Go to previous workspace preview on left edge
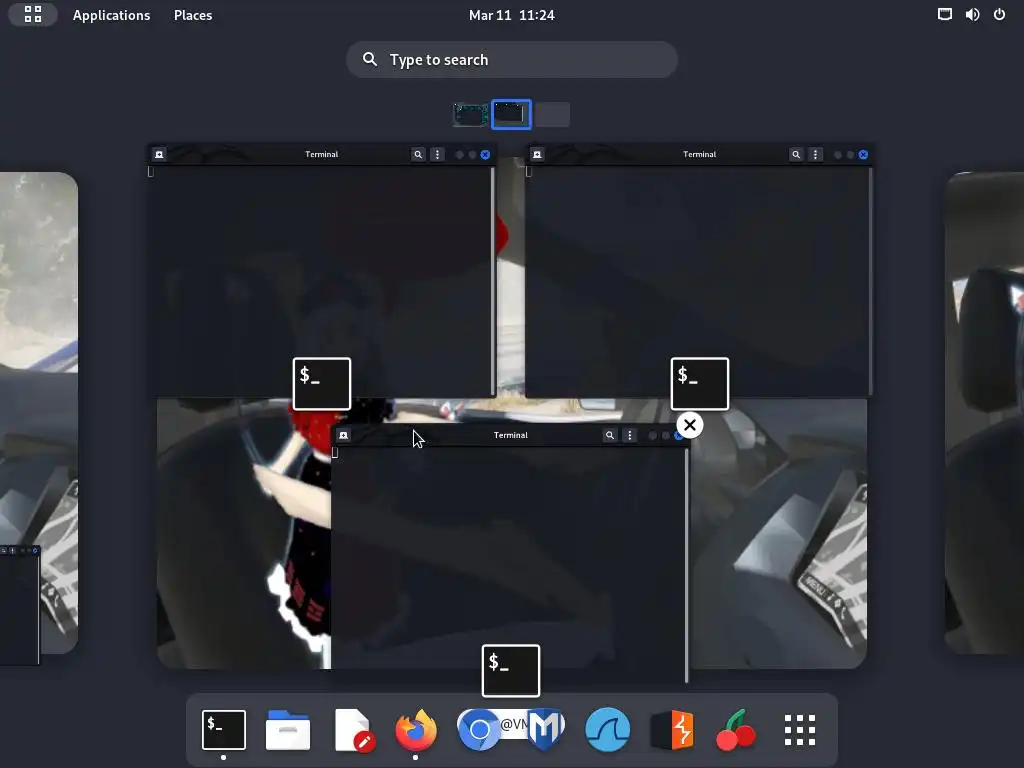This screenshot has width=1024, height=768. click(x=39, y=413)
